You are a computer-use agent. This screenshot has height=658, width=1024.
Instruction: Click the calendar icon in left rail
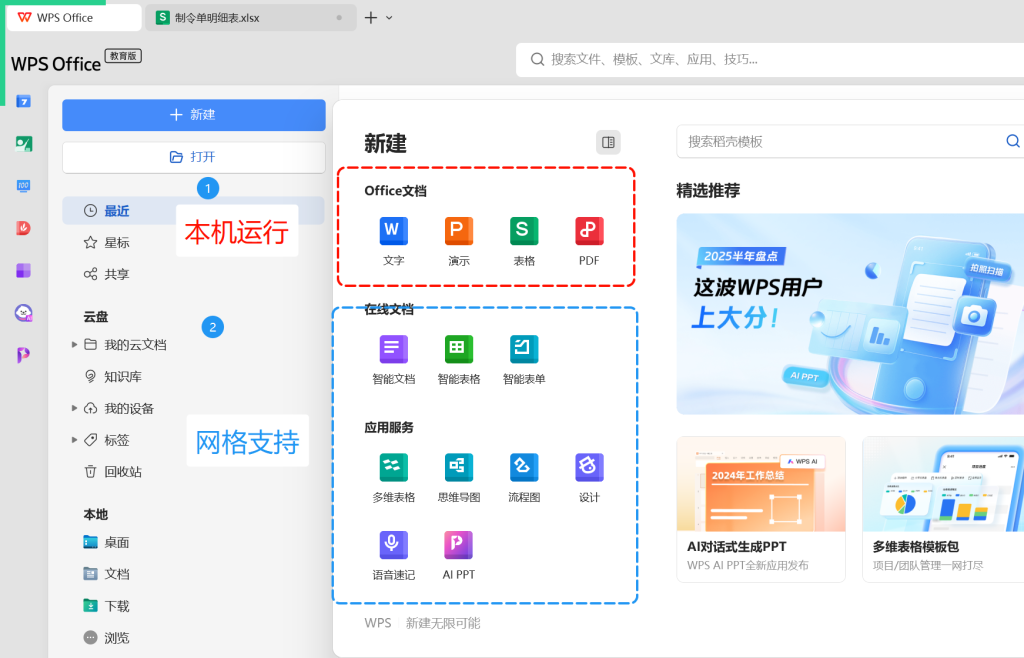[x=24, y=101]
